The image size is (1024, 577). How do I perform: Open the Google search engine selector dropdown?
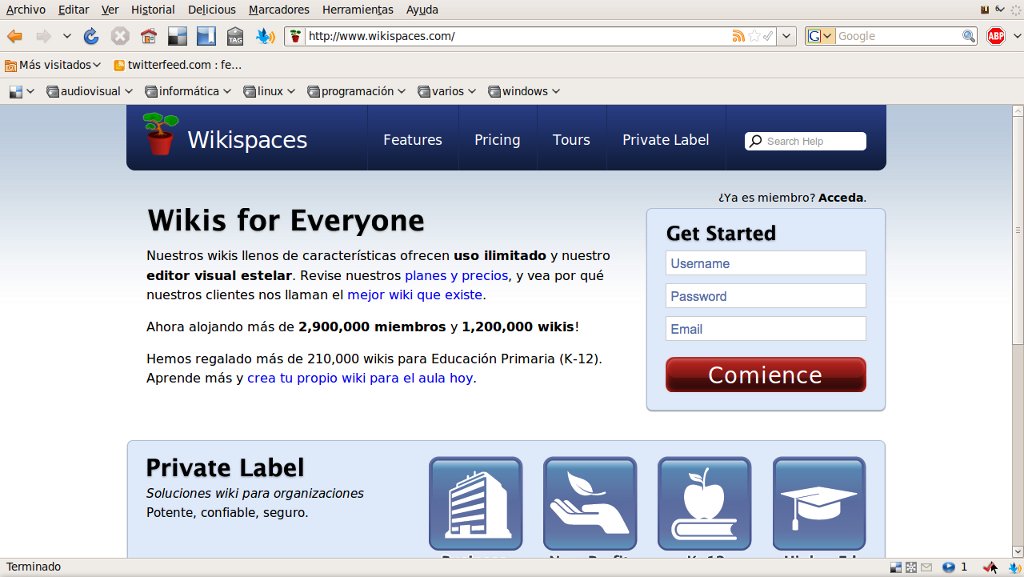tap(820, 37)
